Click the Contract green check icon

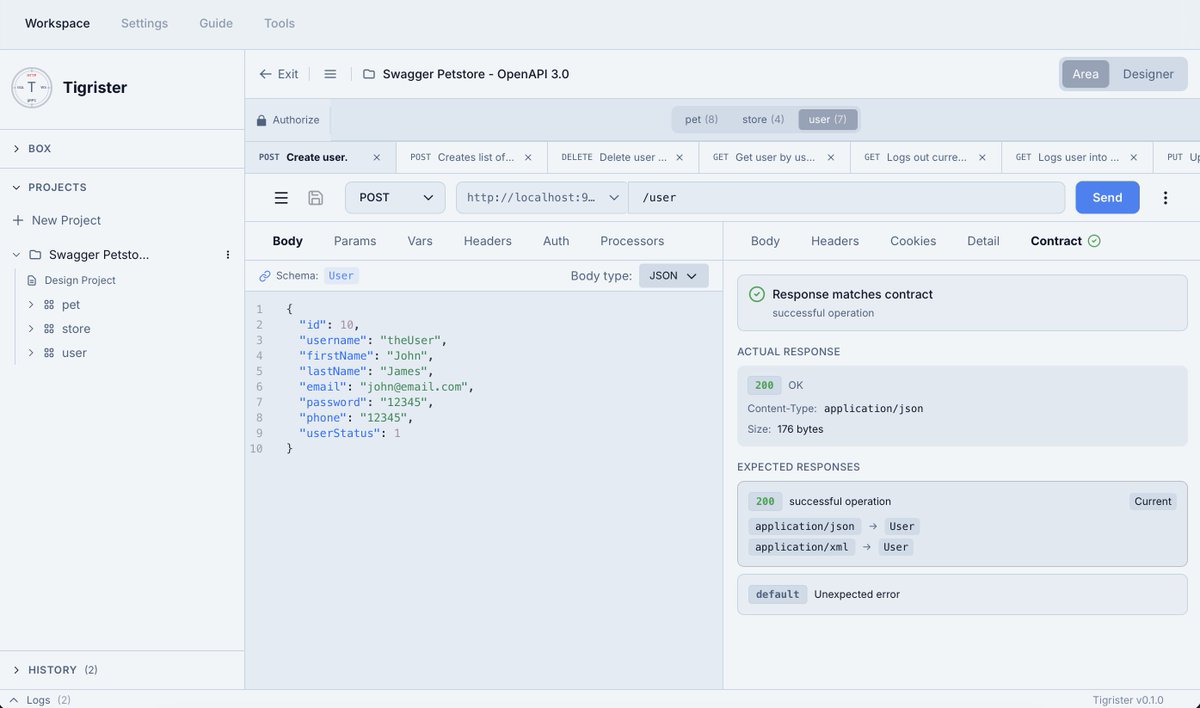[x=1094, y=241]
